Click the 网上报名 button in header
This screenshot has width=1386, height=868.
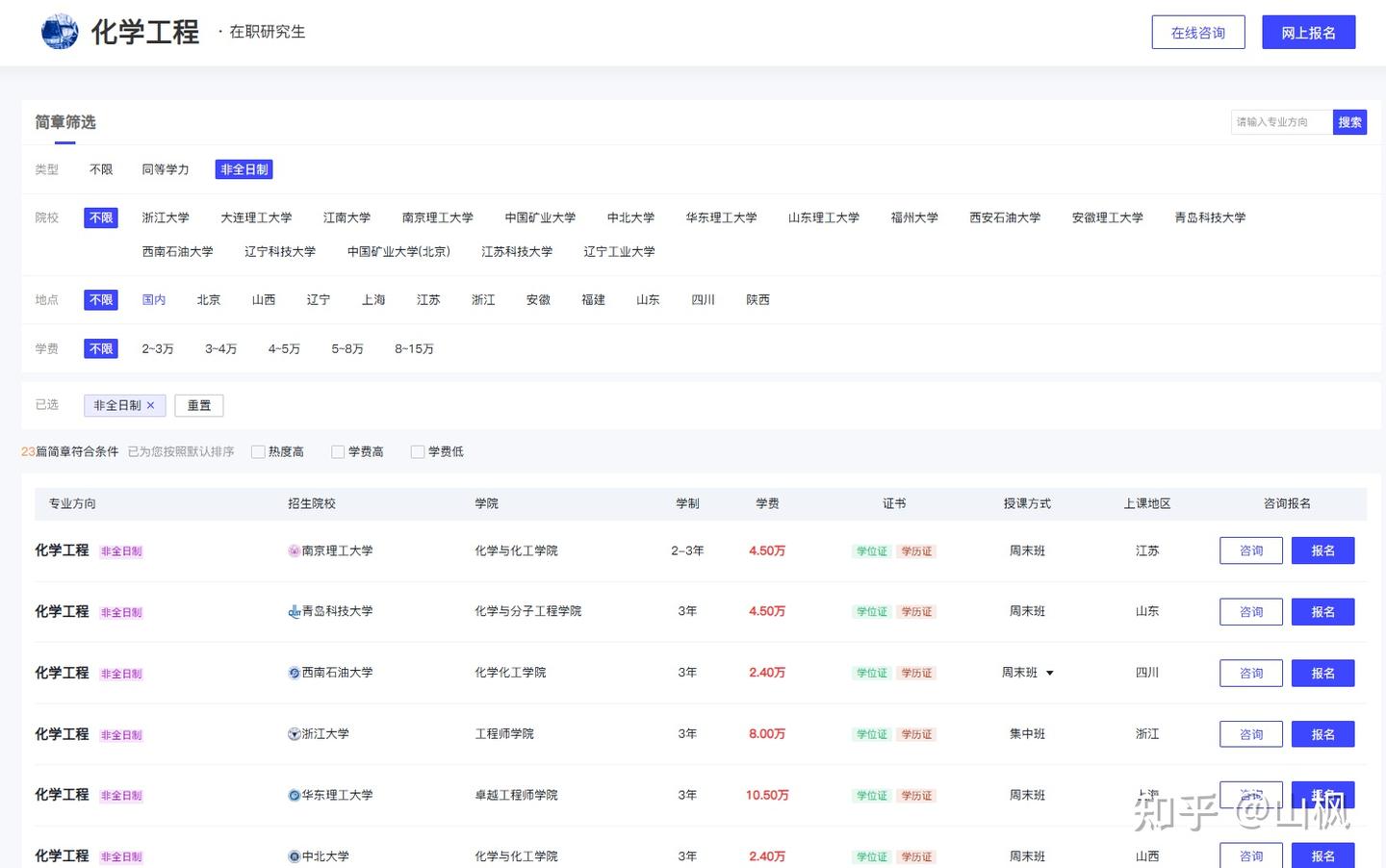(x=1309, y=32)
